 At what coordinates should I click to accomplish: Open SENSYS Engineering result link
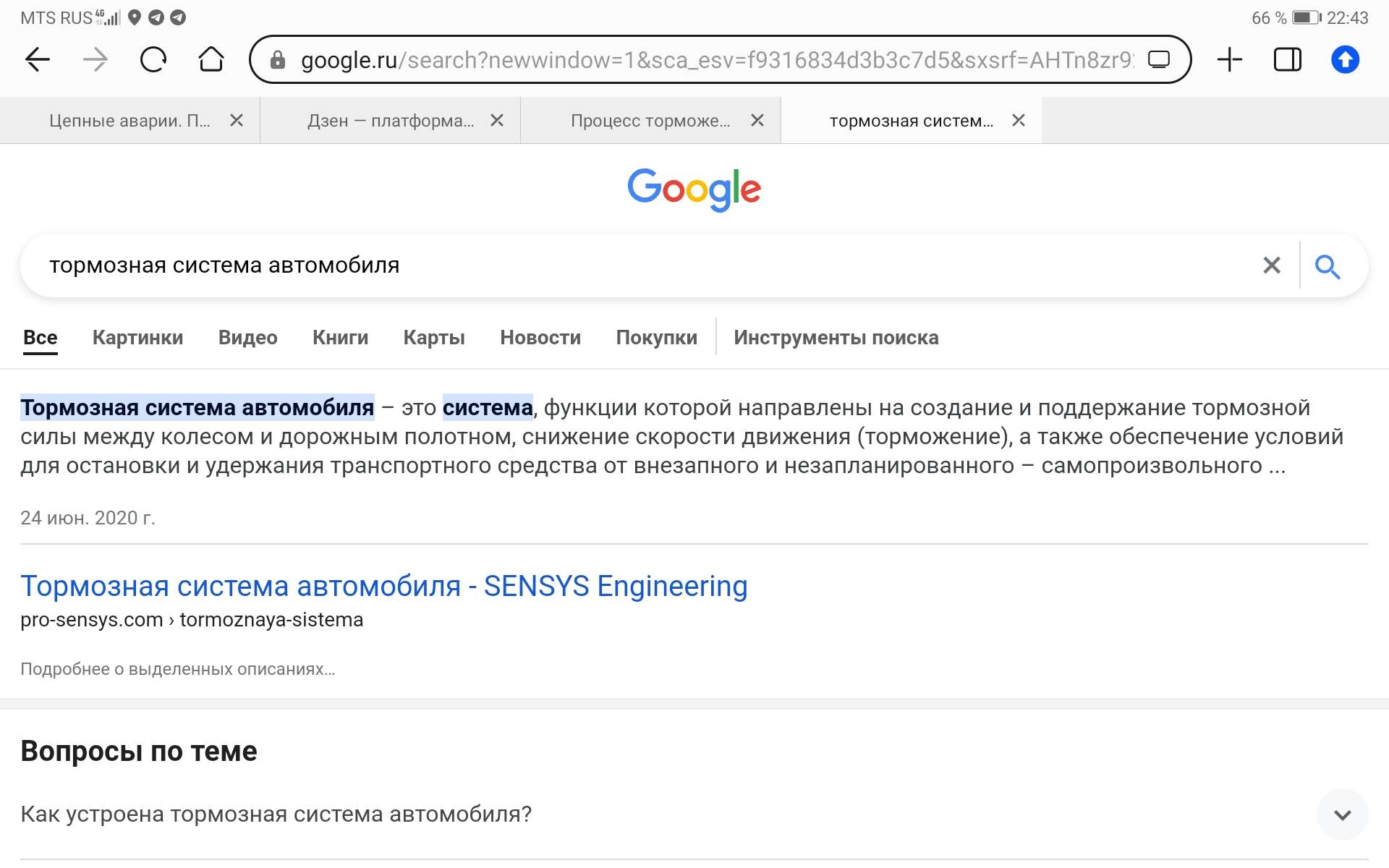(x=383, y=586)
